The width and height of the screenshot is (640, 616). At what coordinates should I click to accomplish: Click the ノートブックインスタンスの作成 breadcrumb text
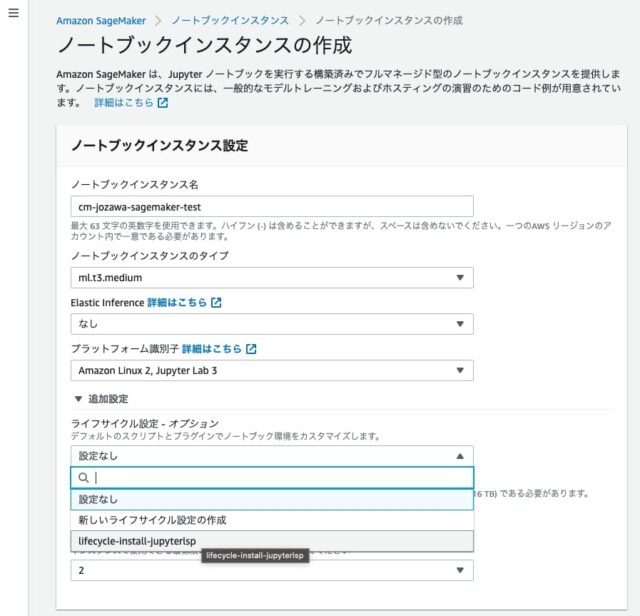click(x=389, y=20)
